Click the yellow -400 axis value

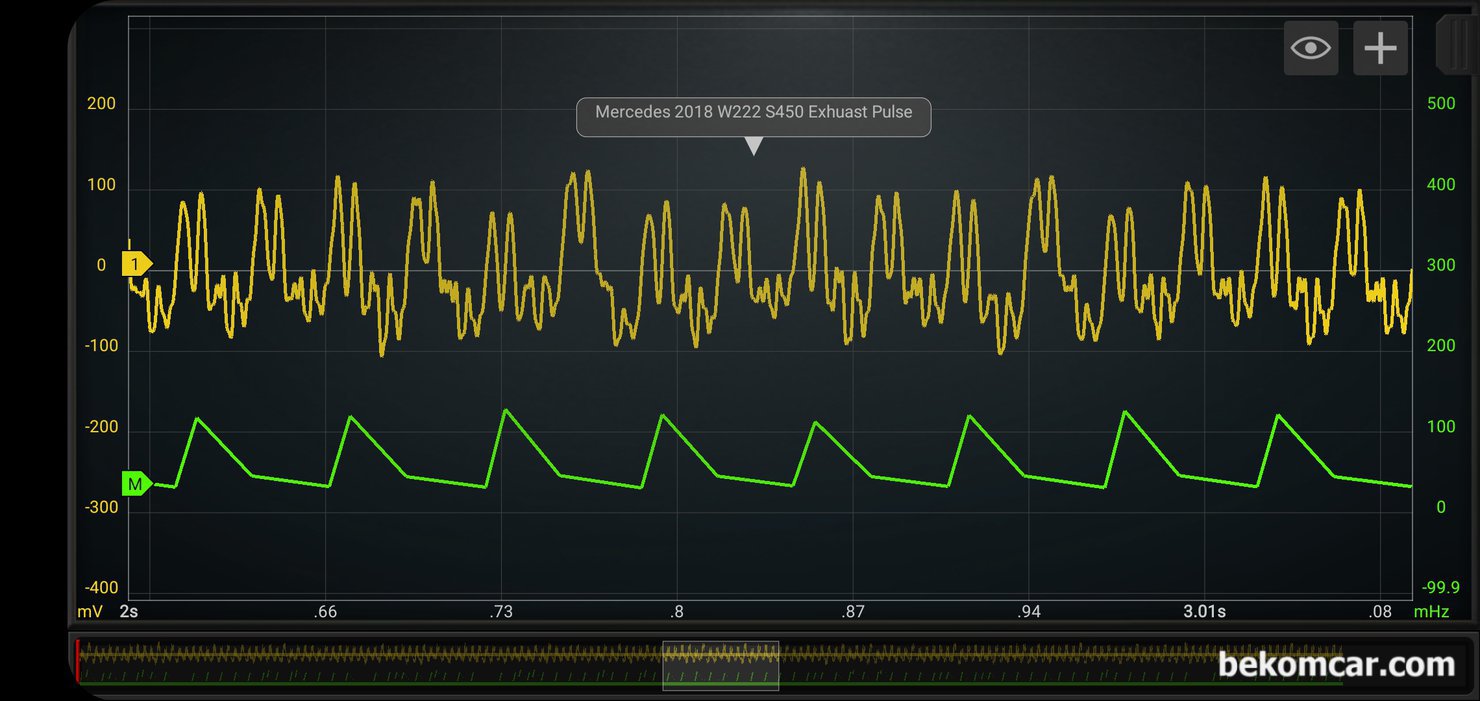[101, 587]
